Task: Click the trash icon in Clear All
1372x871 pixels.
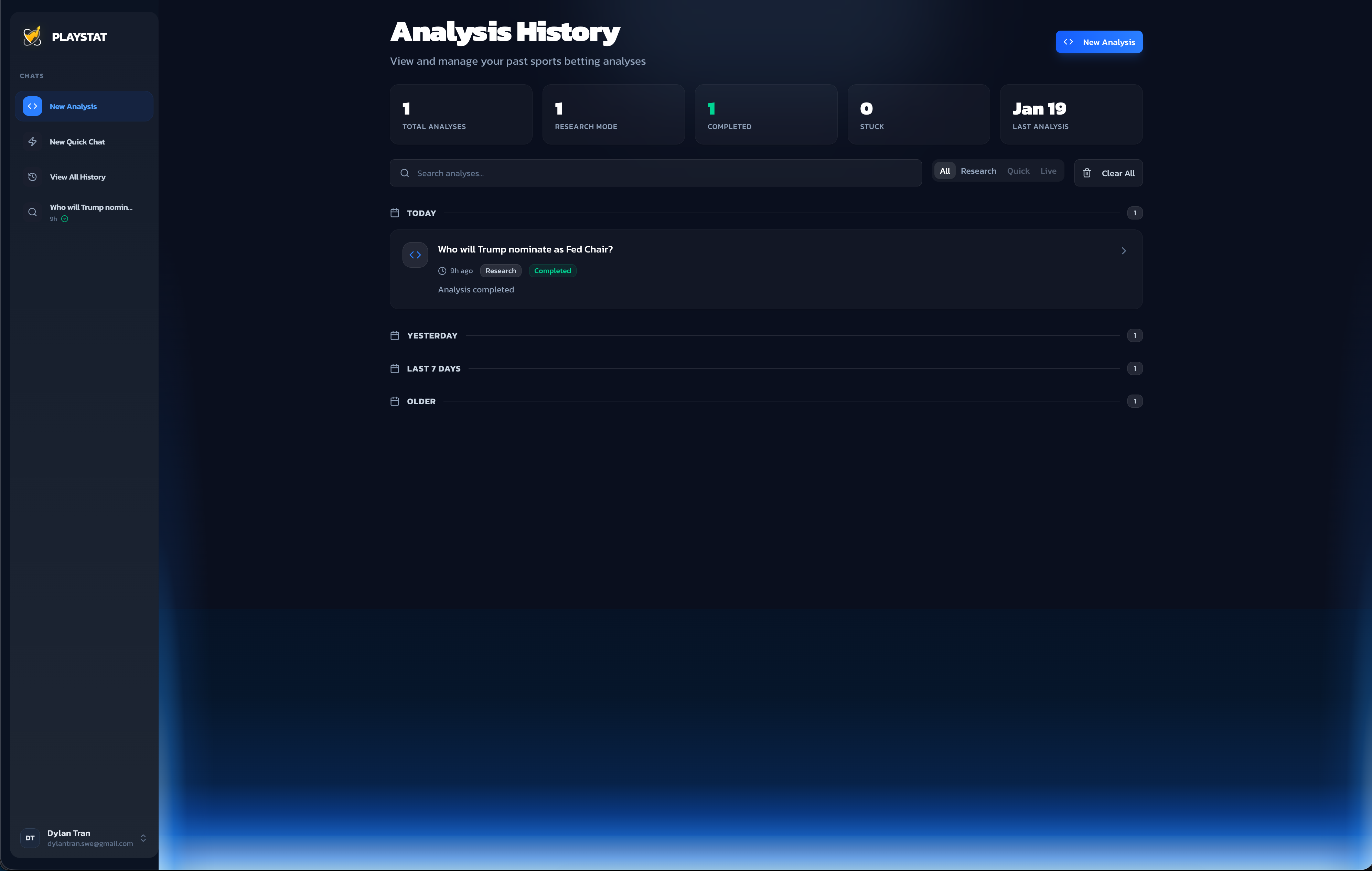Action: pos(1086,173)
